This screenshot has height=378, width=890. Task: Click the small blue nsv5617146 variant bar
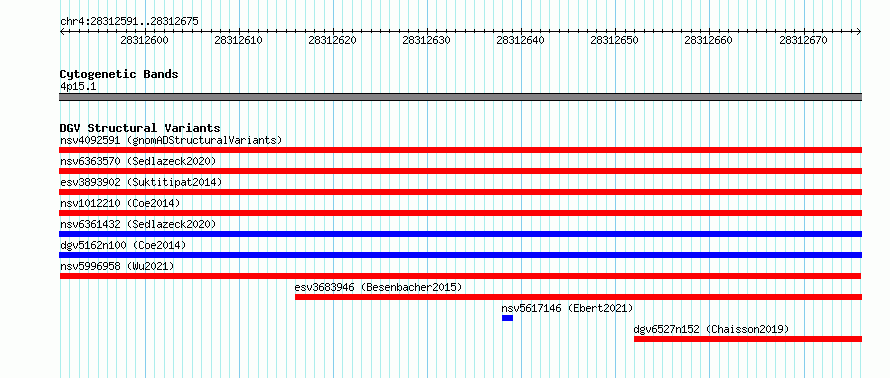tap(507, 318)
